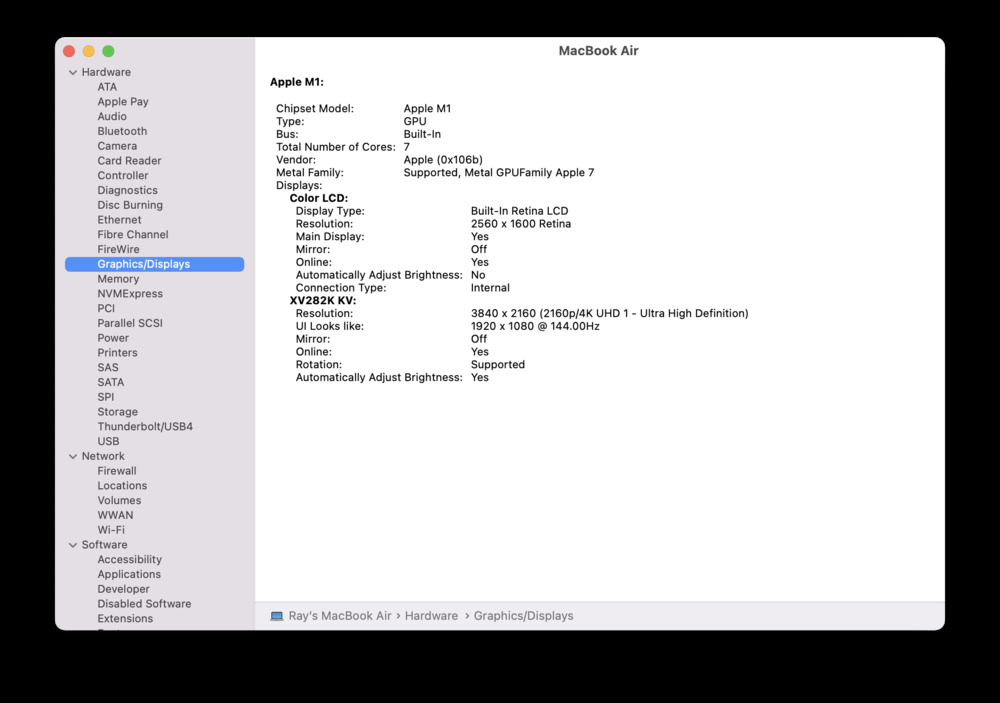Image resolution: width=1000 pixels, height=703 pixels.
Task: Select Storage in the Hardware list
Action: 117,412
